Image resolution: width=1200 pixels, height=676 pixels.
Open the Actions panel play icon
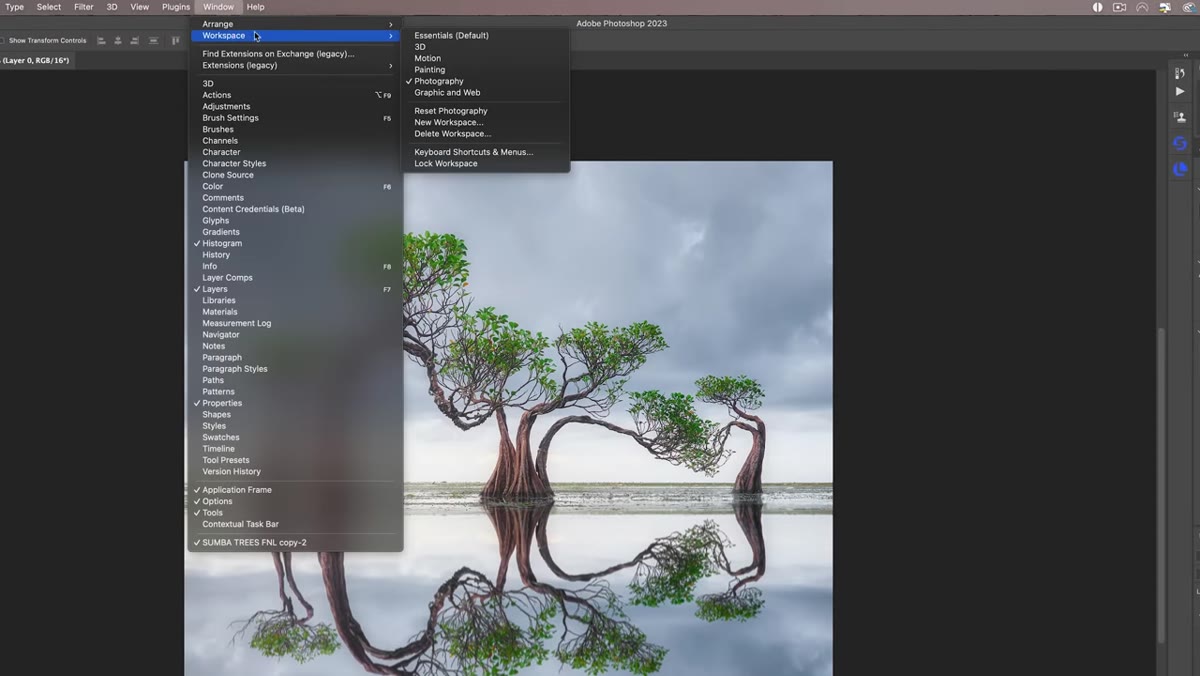[x=1180, y=91]
